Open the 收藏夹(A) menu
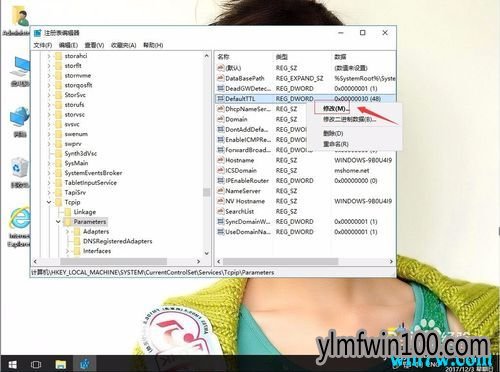This screenshot has width=500, height=372. click(x=124, y=45)
